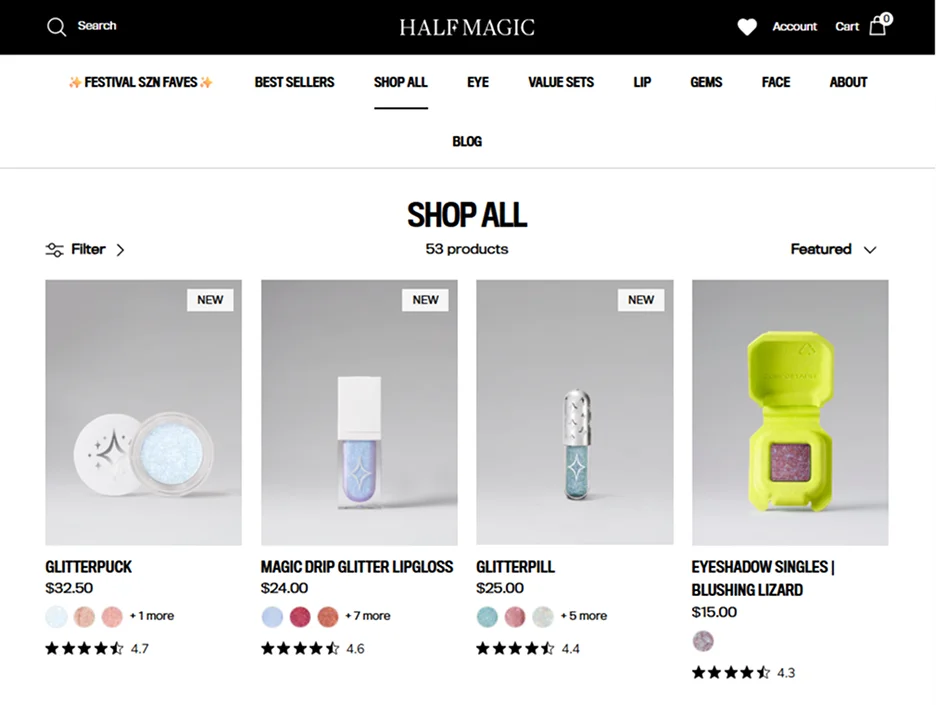936x705 pixels.
Task: Choose the teal Glitterpill swatch
Action: coord(487,617)
